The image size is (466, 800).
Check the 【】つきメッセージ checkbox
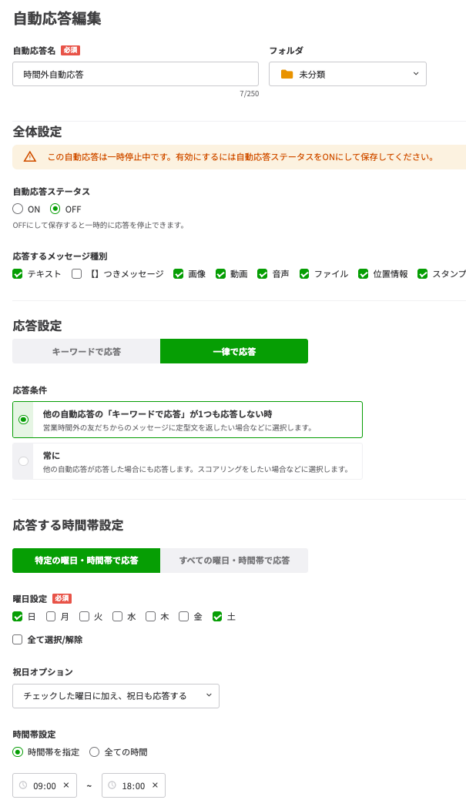click(x=77, y=274)
